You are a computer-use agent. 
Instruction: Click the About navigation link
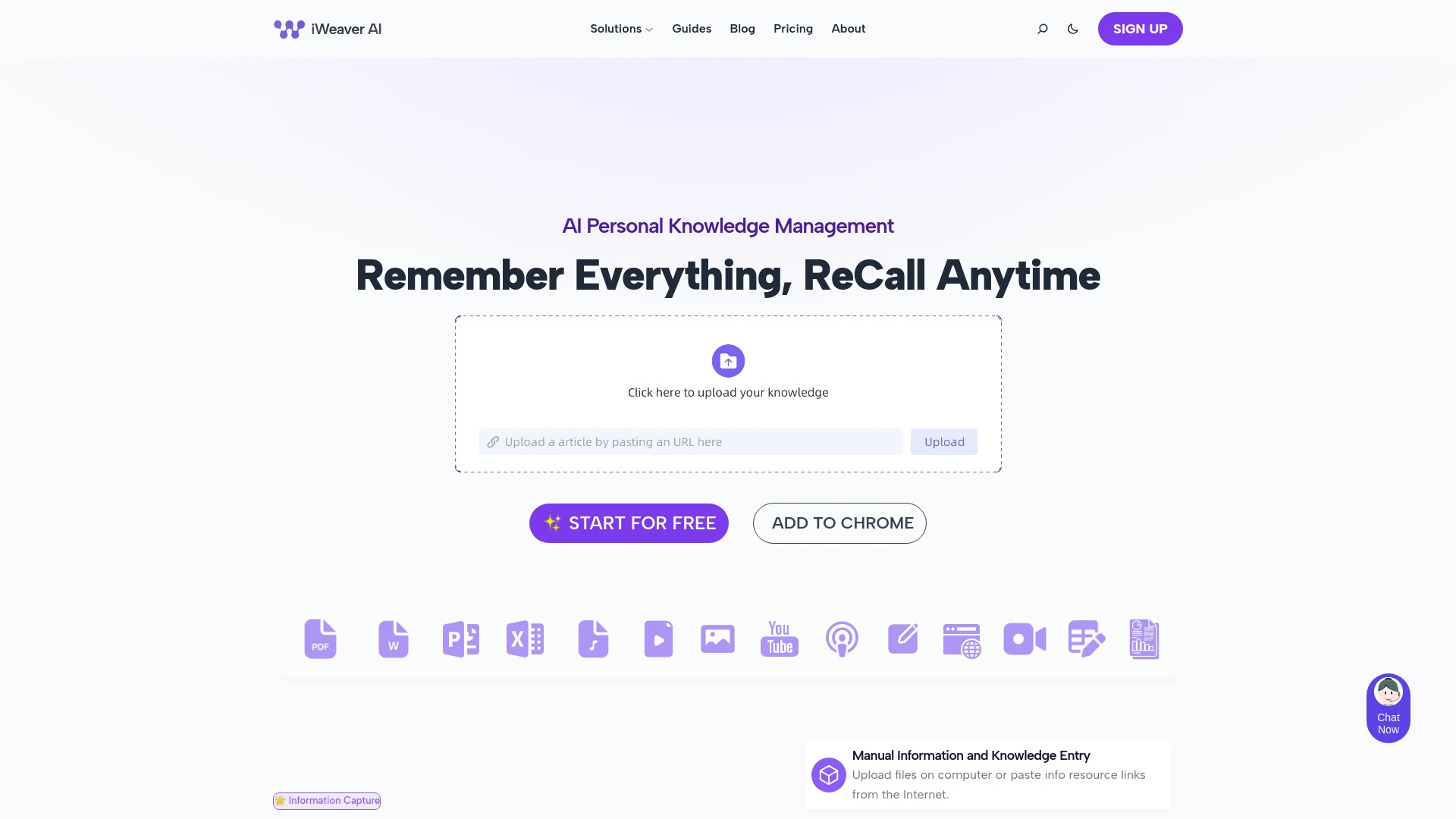pos(848,28)
